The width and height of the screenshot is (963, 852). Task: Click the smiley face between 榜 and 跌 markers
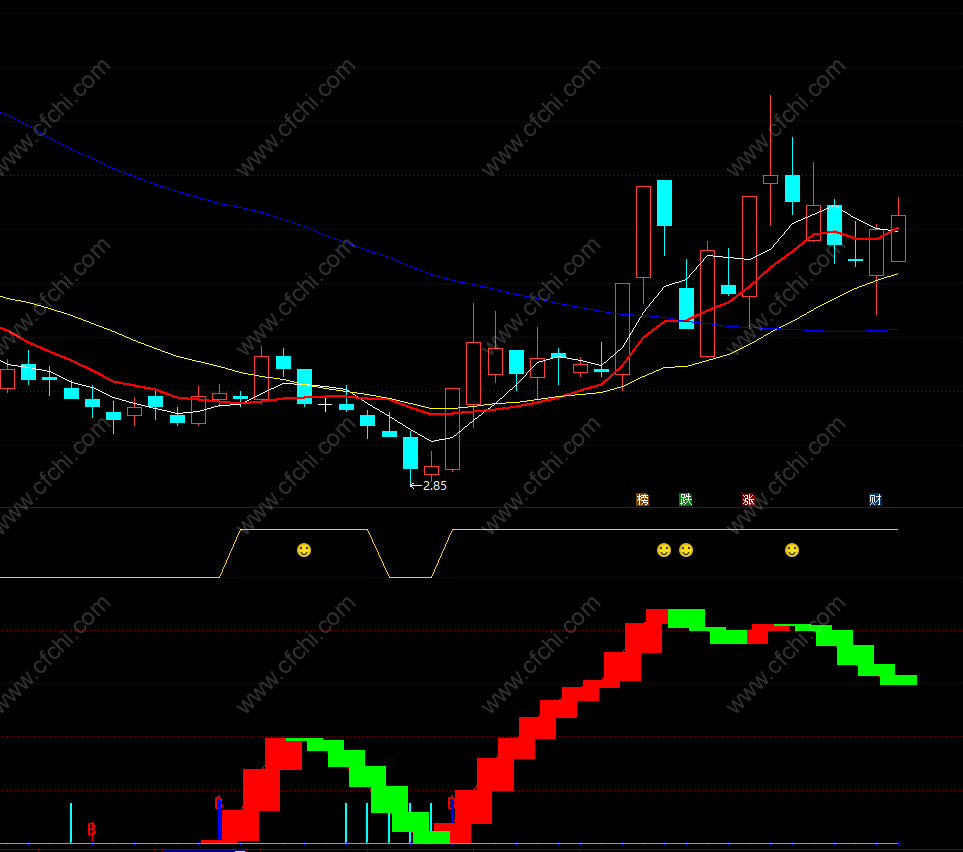664,550
